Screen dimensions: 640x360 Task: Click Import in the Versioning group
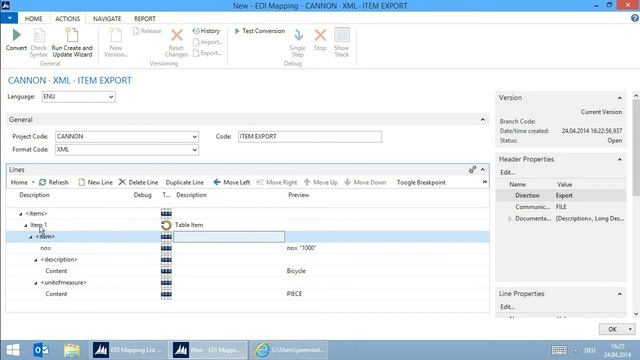click(207, 42)
